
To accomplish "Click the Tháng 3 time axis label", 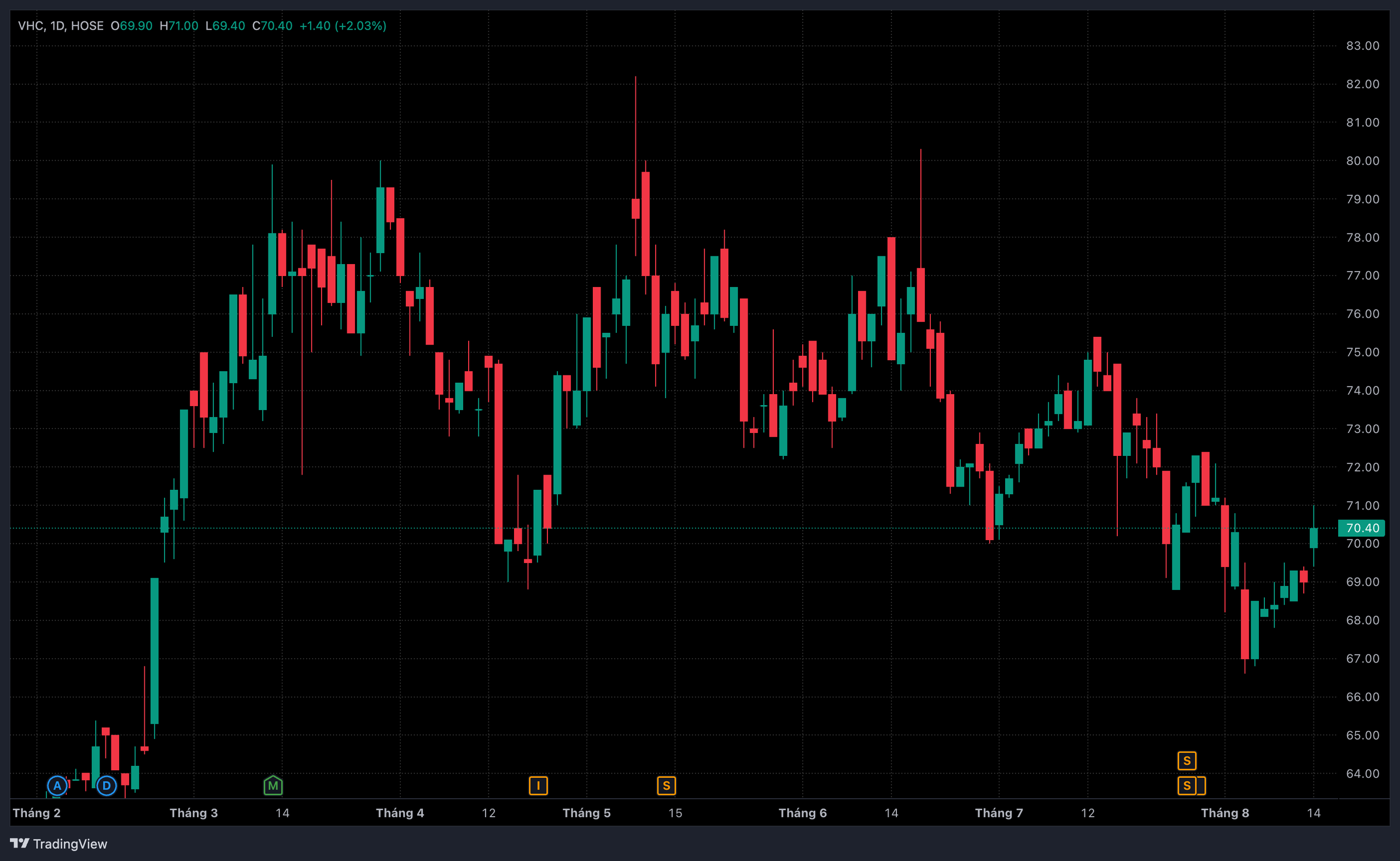I will click(x=194, y=812).
